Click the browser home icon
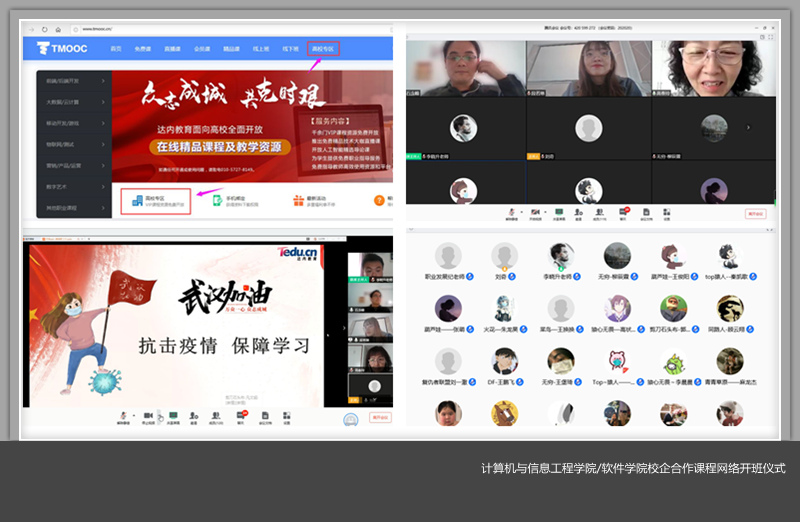Screen dimensions: 800x522 tap(58, 30)
